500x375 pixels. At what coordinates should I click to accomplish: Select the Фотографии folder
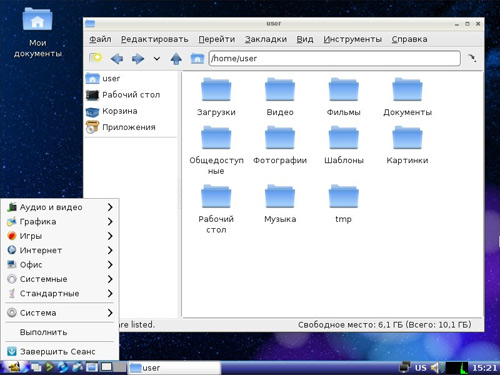(x=280, y=145)
